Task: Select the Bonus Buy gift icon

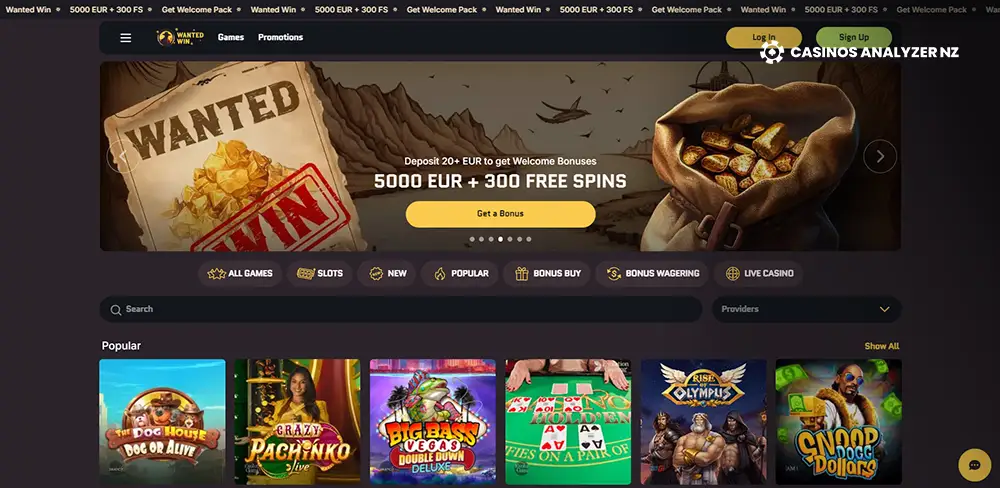Action: point(522,274)
